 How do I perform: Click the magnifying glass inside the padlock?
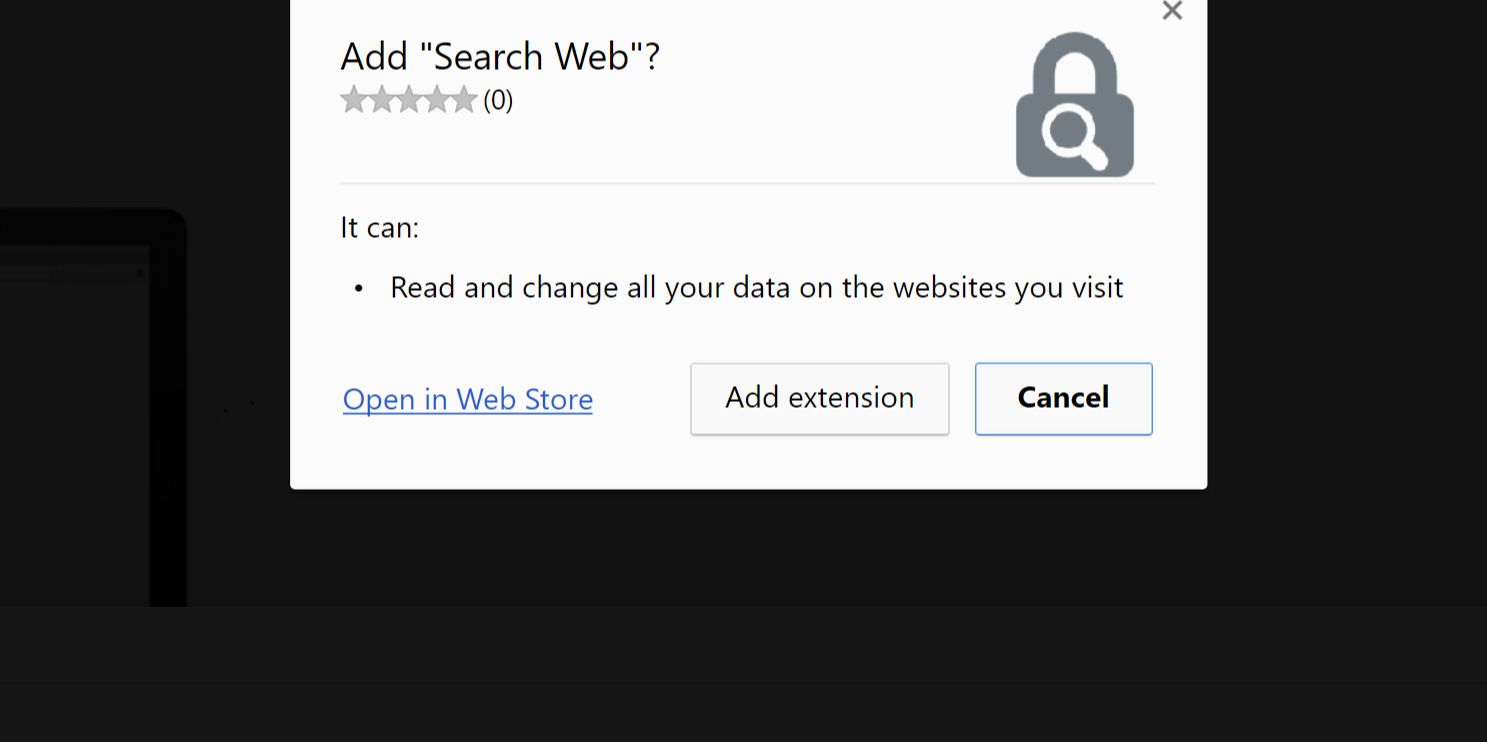1072,136
